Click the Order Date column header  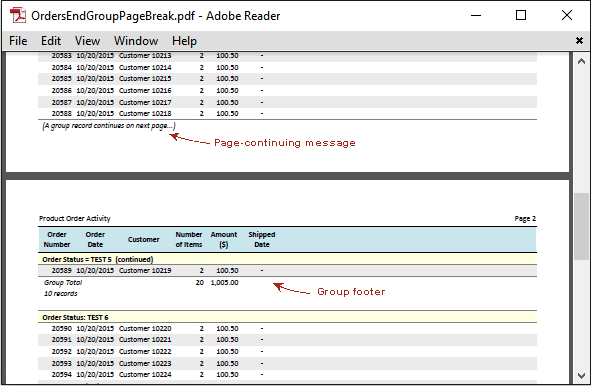[x=95, y=239]
